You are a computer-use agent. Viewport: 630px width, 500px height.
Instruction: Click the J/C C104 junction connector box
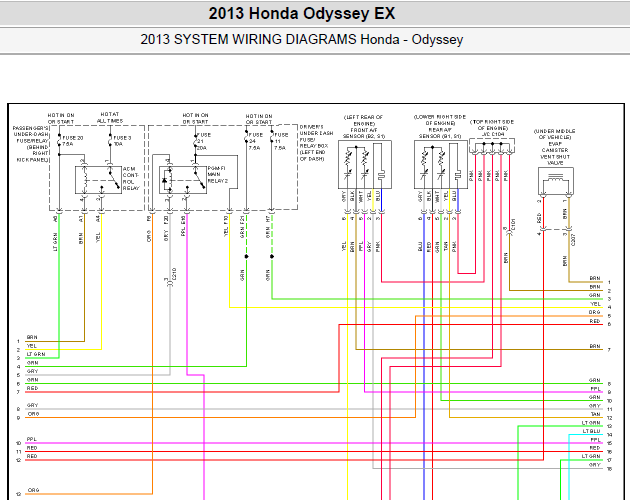[492, 146]
